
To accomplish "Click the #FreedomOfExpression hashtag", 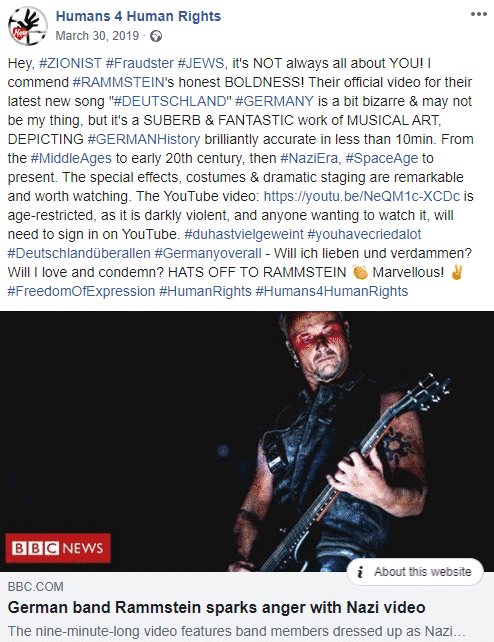I will 81,291.
